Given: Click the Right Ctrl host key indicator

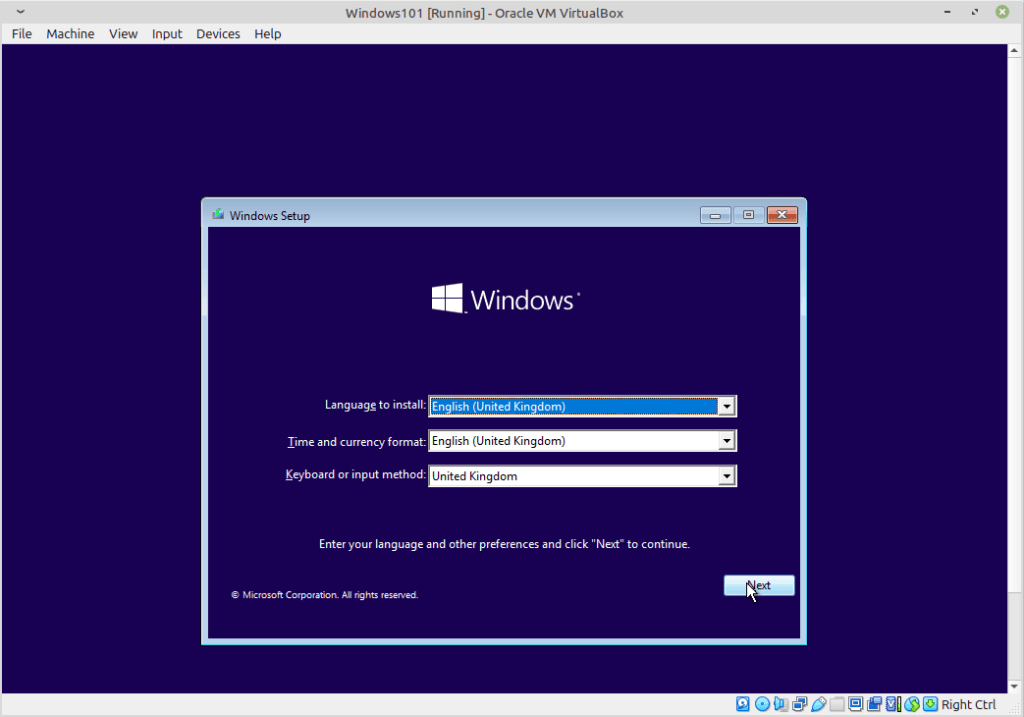Looking at the screenshot, I should point(968,704).
